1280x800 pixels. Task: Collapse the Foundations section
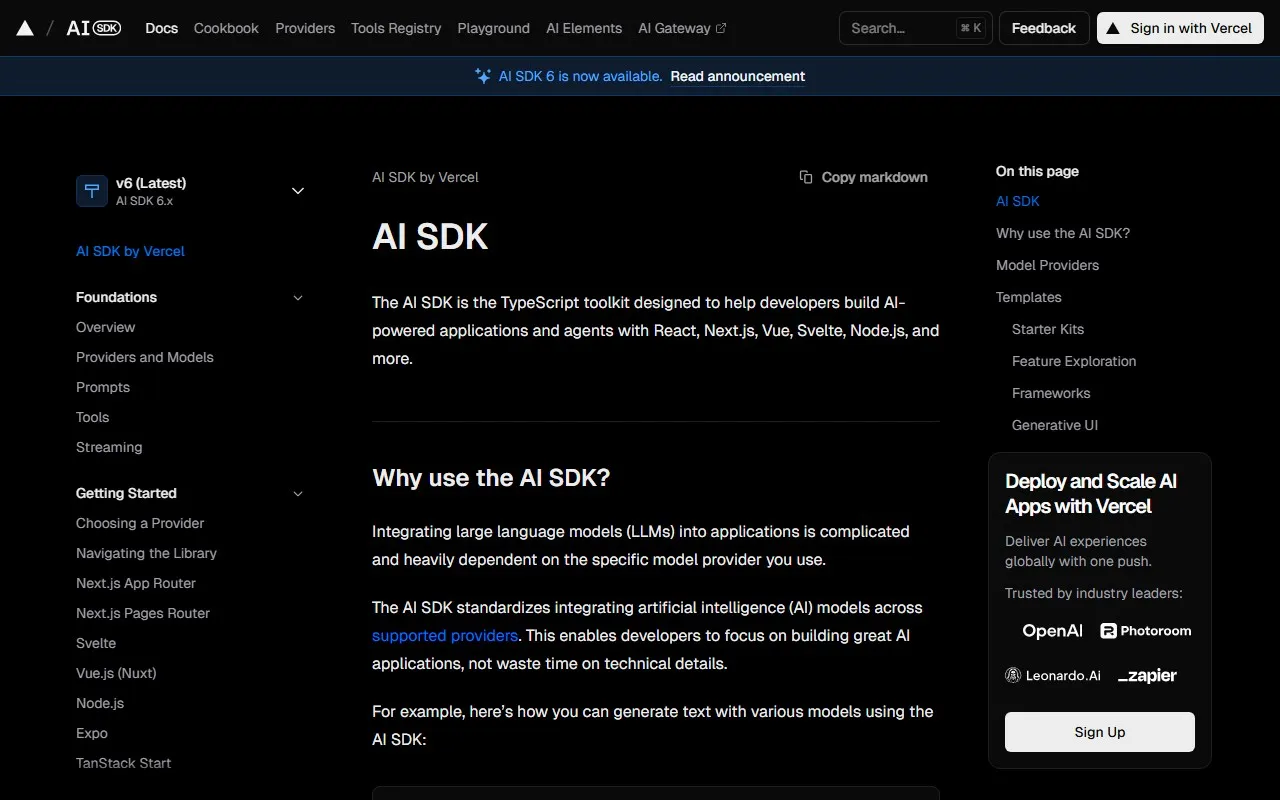(x=297, y=297)
